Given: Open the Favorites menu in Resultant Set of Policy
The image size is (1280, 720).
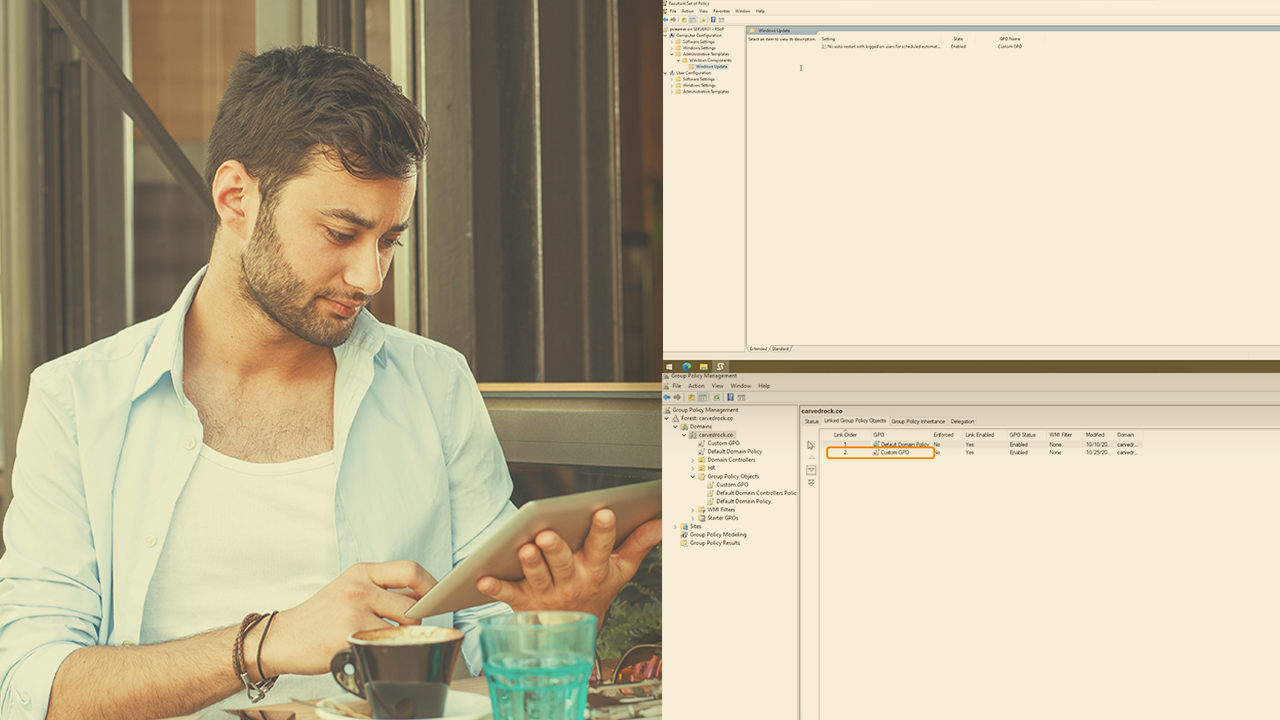Looking at the screenshot, I should [721, 11].
